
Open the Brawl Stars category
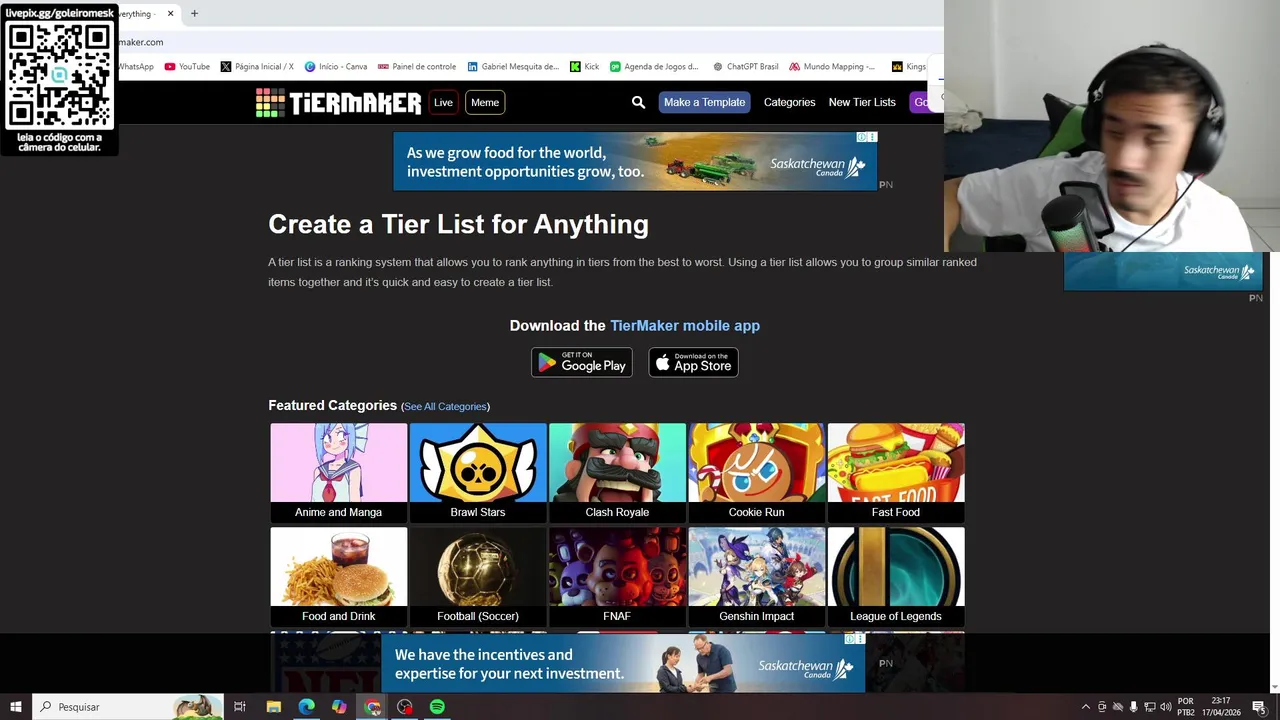point(478,472)
